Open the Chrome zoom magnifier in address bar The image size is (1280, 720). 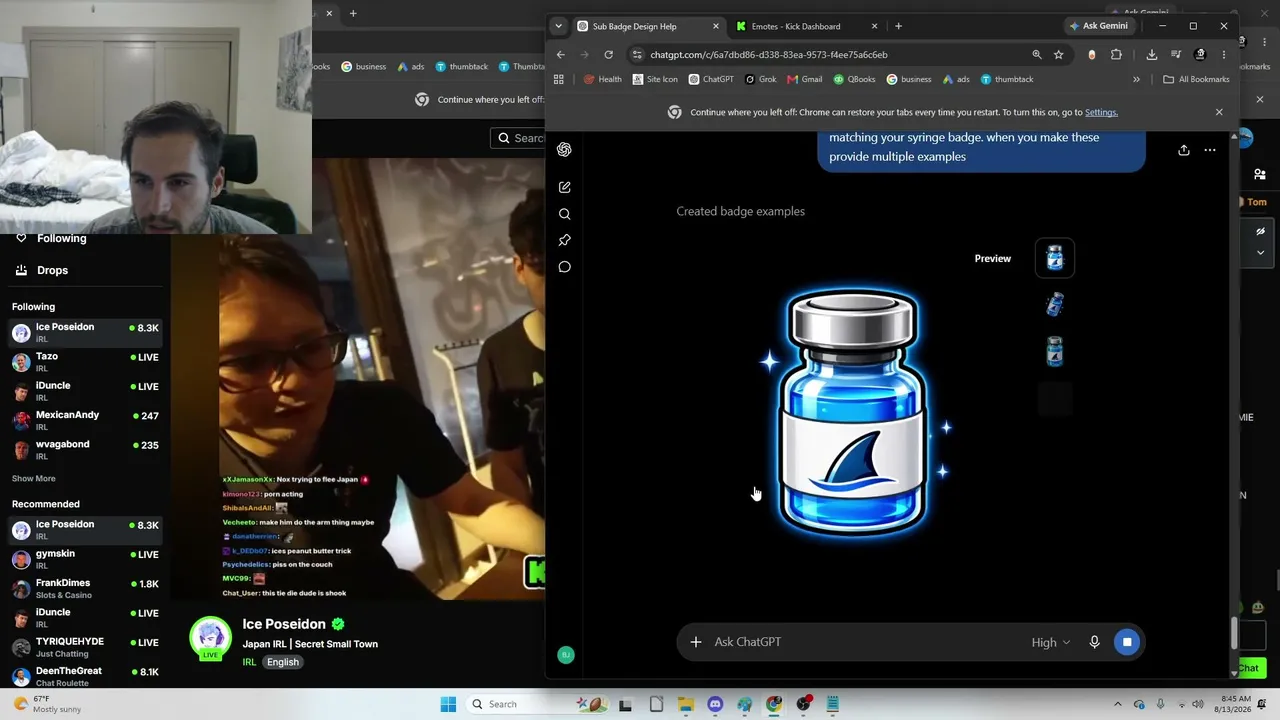(1037, 55)
